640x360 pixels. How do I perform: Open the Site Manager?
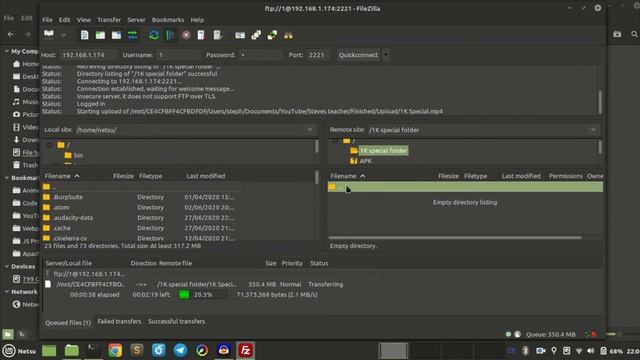coord(49,35)
